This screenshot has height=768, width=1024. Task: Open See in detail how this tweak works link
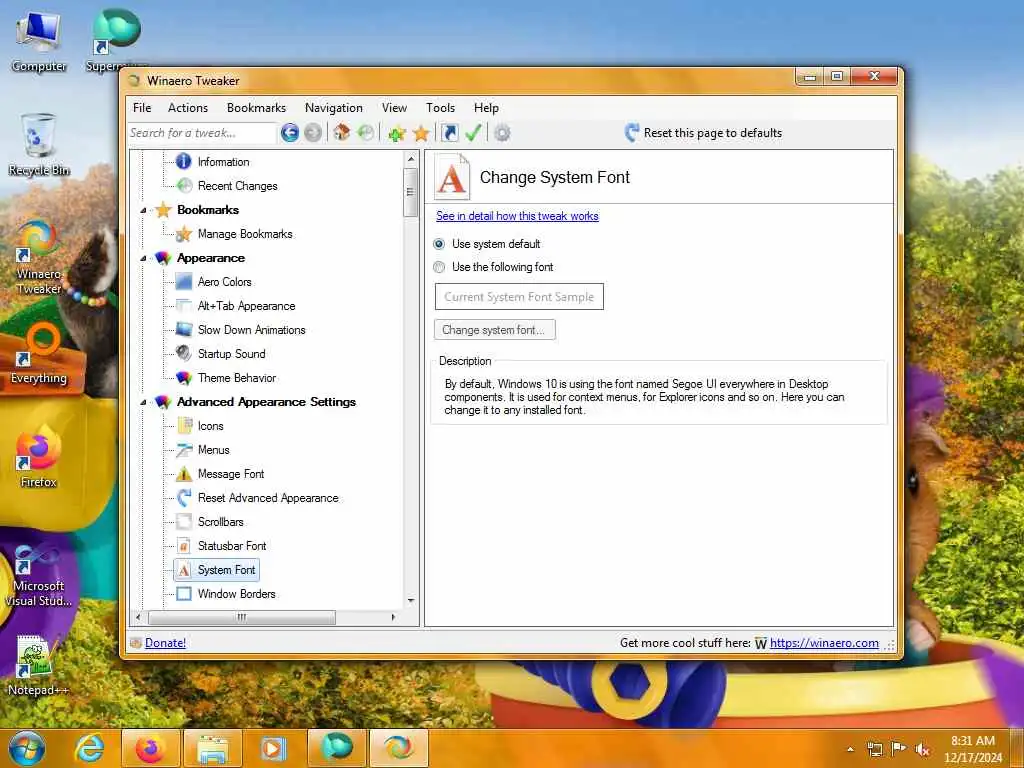point(517,216)
